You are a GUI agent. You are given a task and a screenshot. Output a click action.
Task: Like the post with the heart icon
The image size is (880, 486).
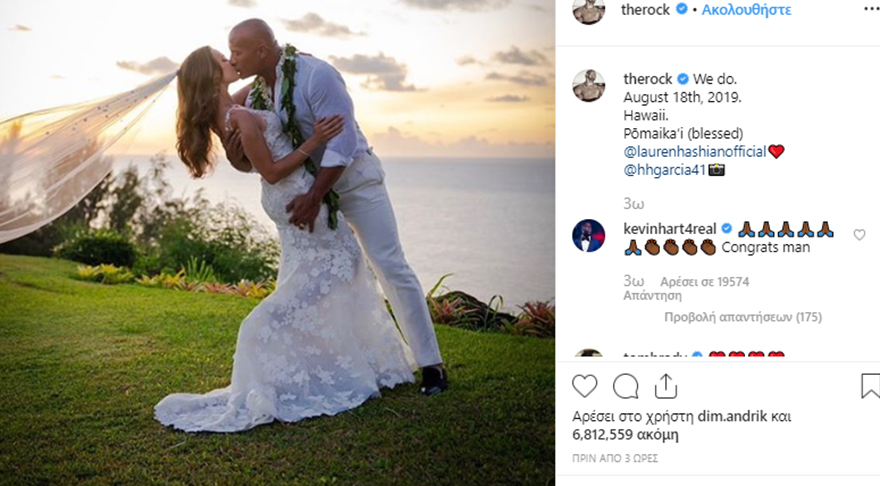pyautogui.click(x=584, y=387)
